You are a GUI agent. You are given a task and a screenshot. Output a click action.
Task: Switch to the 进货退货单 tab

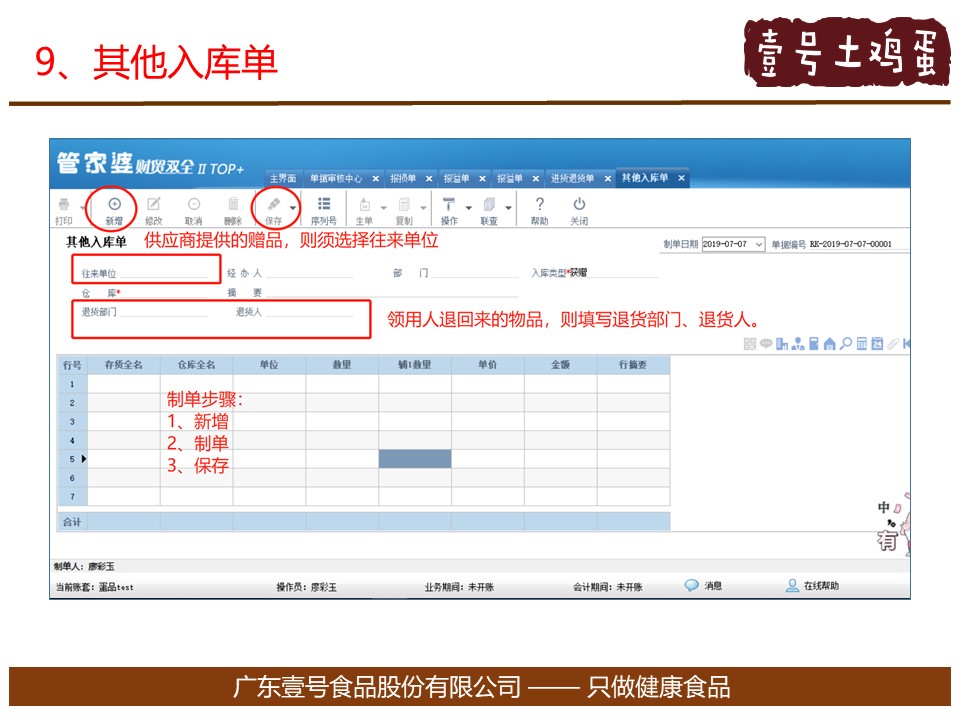click(572, 178)
